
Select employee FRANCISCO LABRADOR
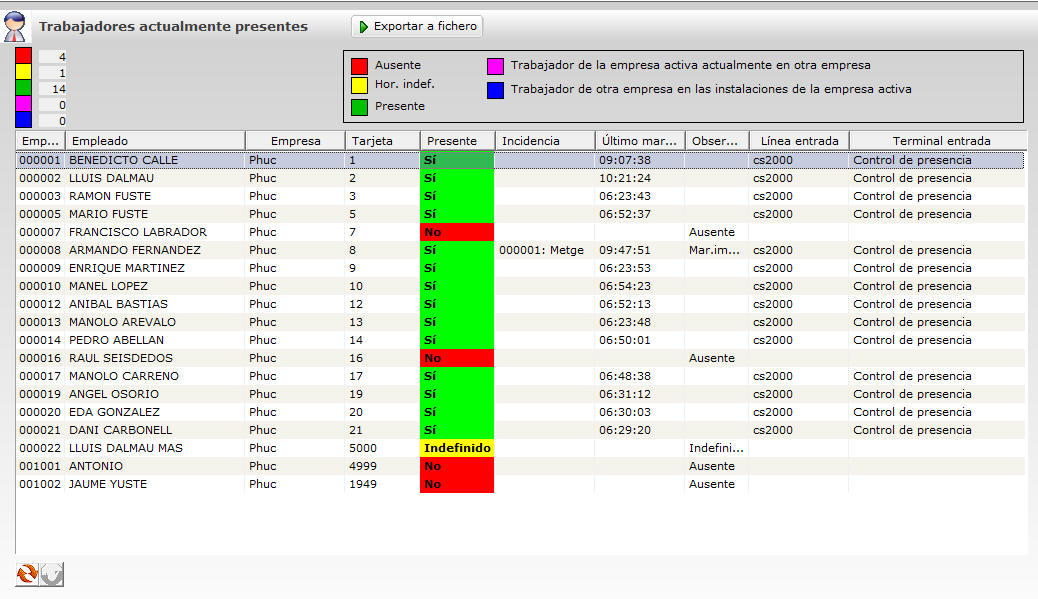tap(138, 232)
